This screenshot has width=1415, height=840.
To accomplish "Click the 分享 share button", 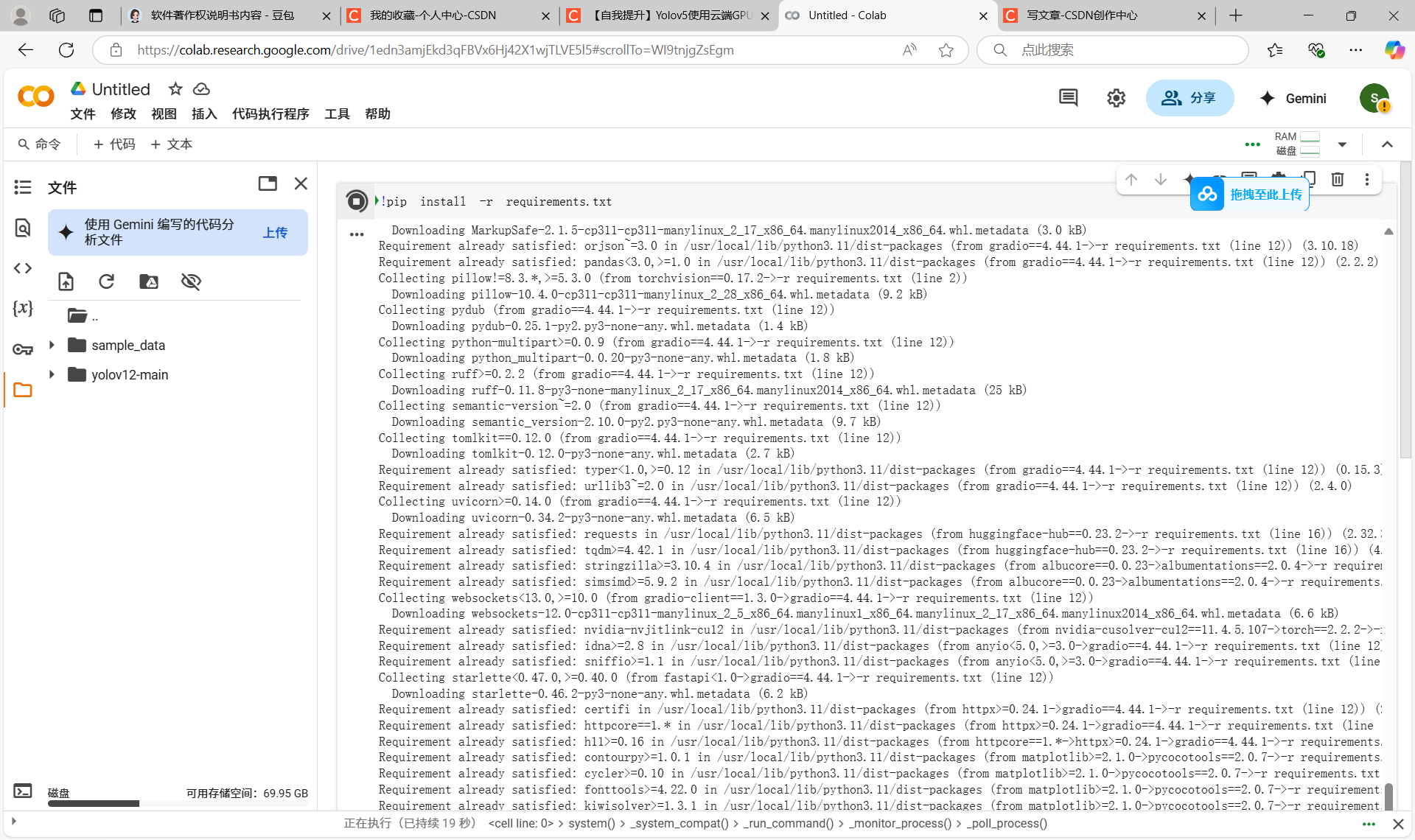I will pos(1189,98).
